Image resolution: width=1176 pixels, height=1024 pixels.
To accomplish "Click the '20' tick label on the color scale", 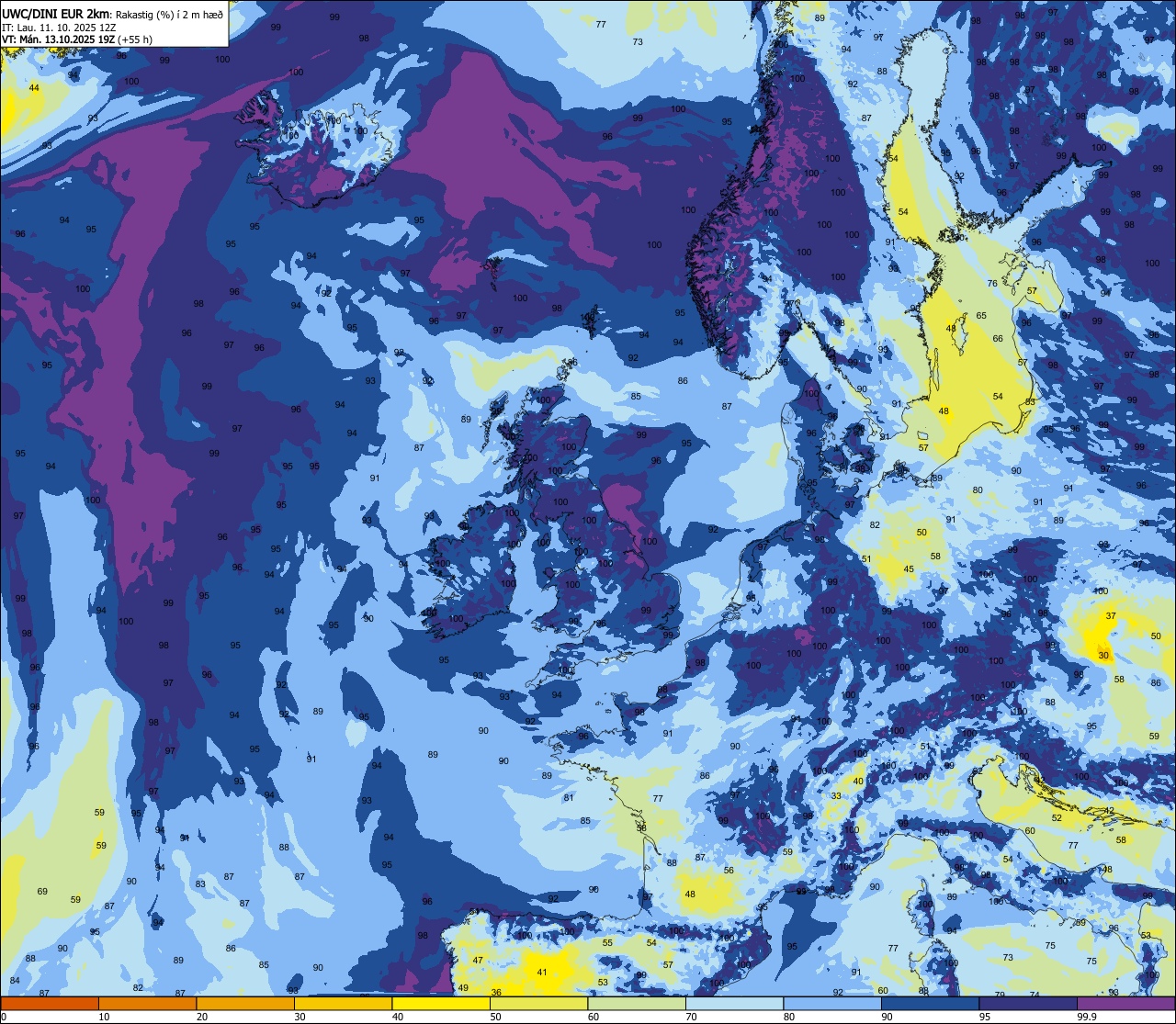I will (202, 1017).
